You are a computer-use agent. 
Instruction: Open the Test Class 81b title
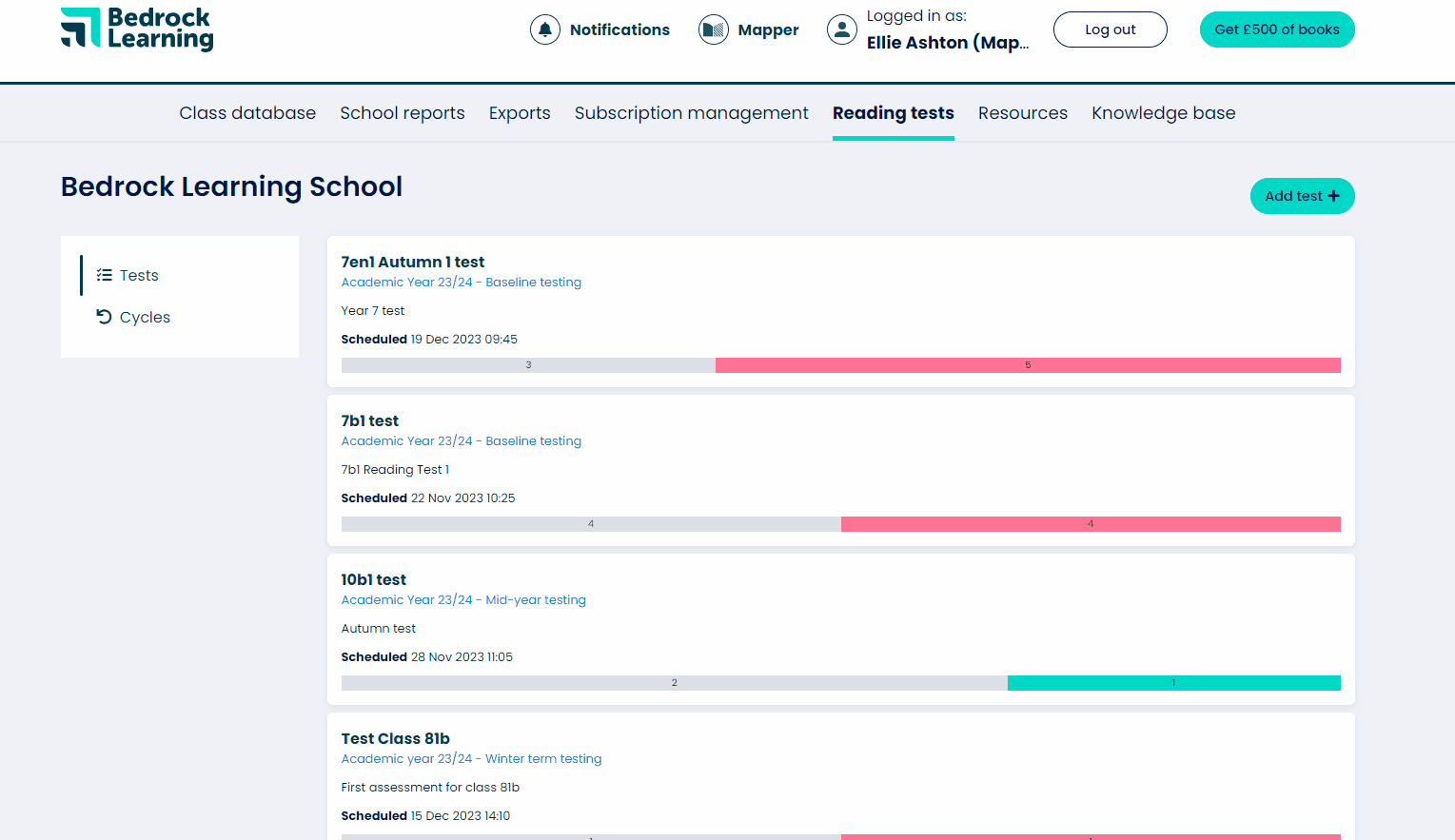pyautogui.click(x=396, y=738)
